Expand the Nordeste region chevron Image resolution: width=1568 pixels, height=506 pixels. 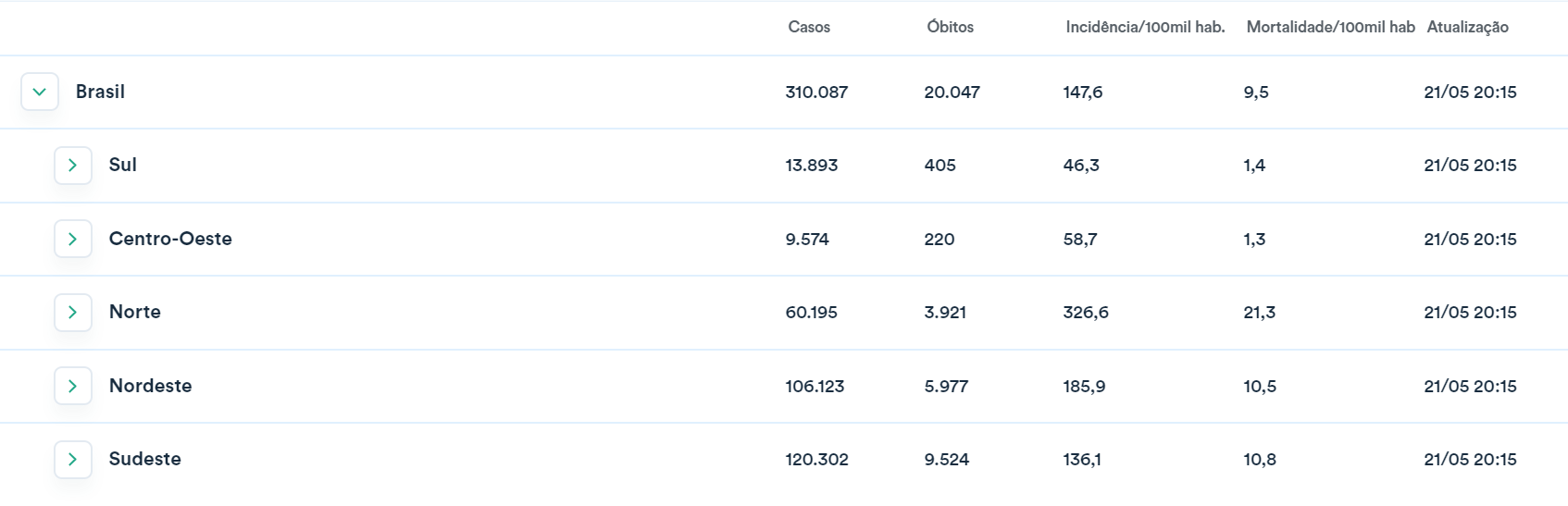(x=73, y=386)
